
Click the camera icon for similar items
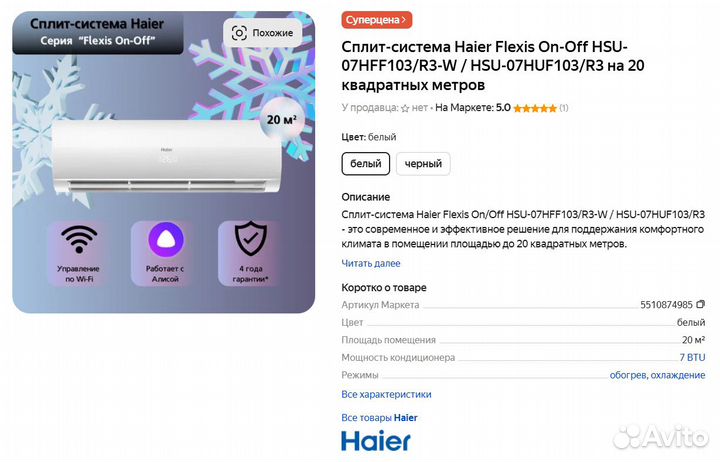[239, 33]
